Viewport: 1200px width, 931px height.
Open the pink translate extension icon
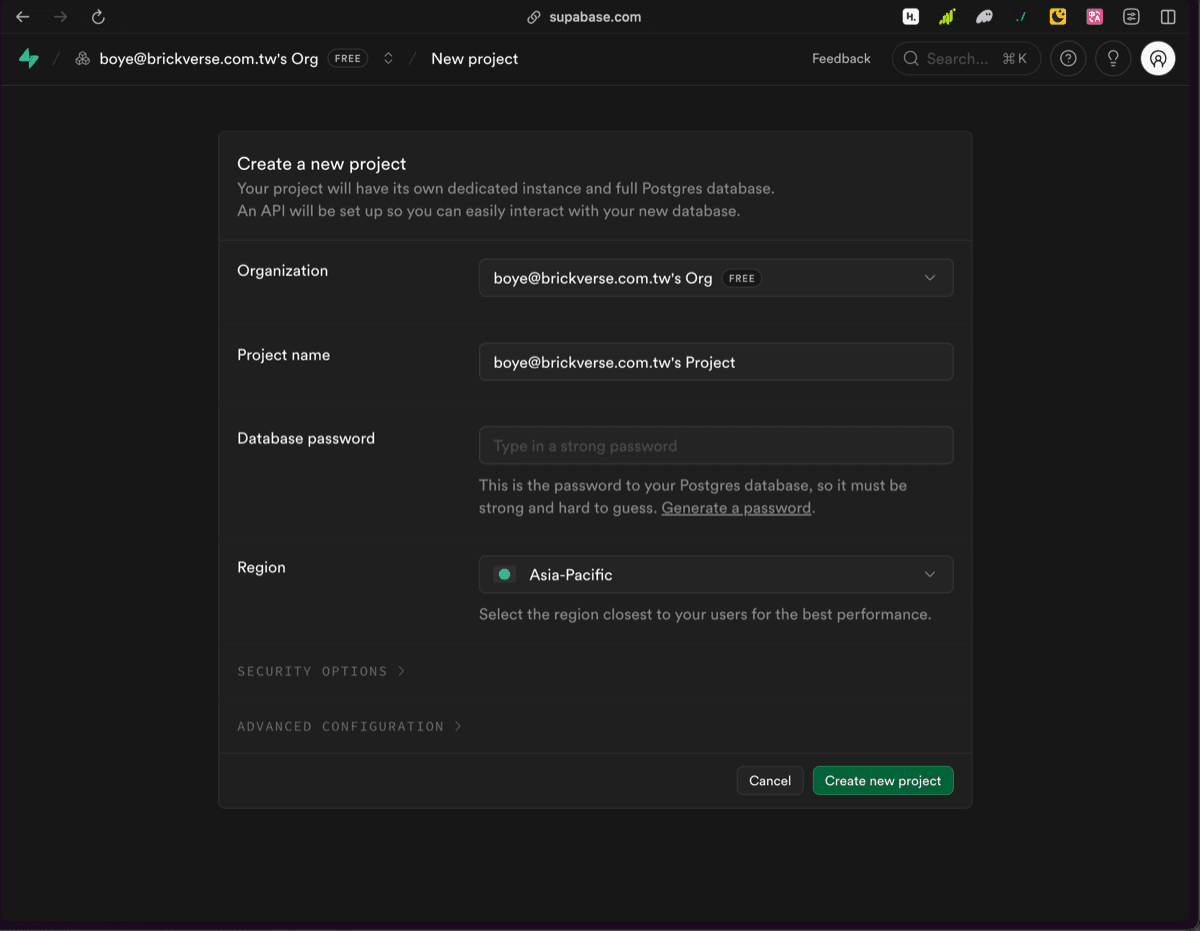pos(1094,17)
